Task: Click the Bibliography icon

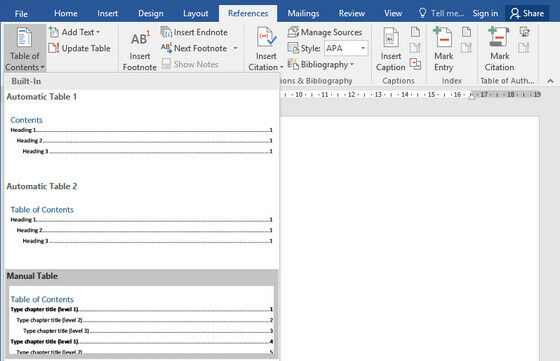Action: 293,64
